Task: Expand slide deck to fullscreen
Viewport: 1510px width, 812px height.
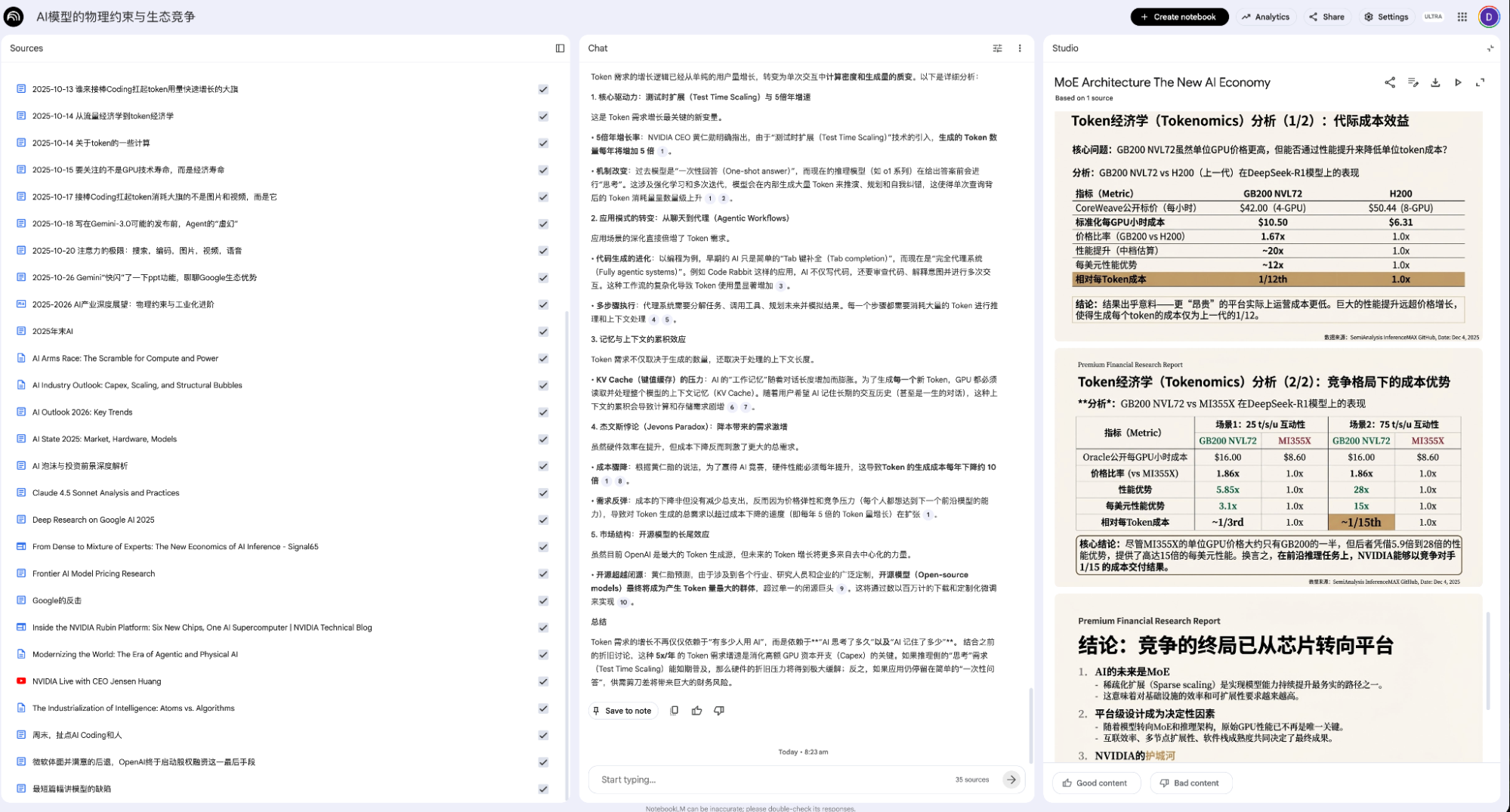Action: (x=1481, y=82)
